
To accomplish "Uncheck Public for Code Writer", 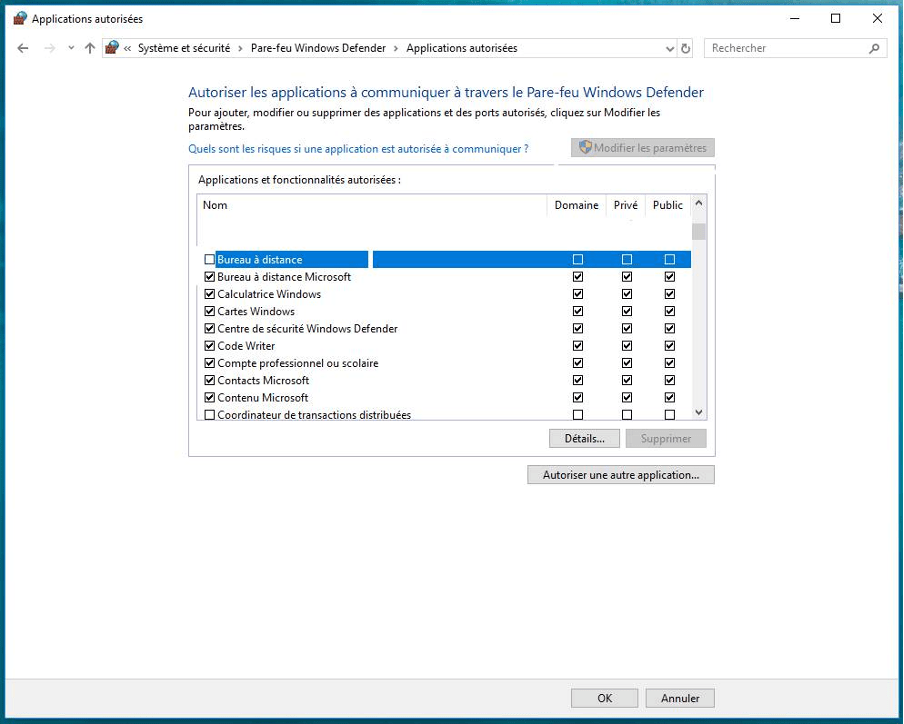I will [x=669, y=346].
